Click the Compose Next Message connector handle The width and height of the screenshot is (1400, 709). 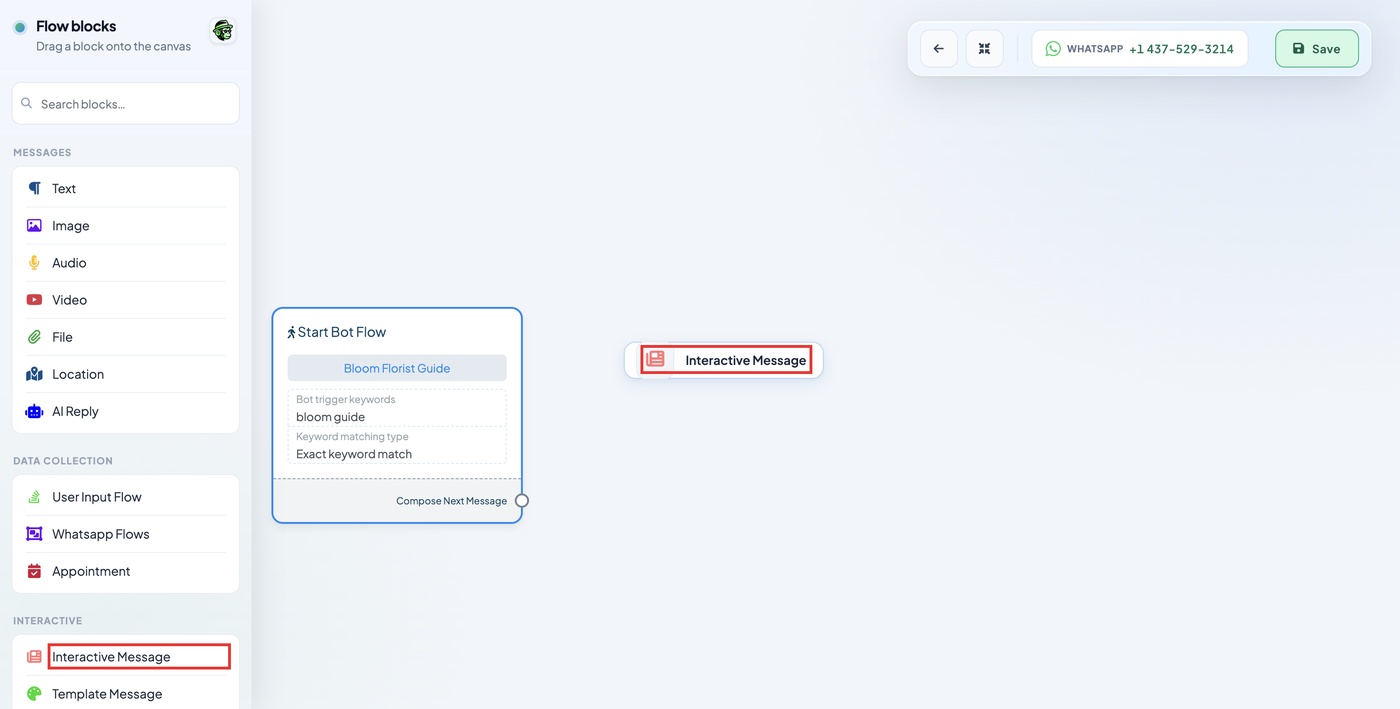point(522,501)
